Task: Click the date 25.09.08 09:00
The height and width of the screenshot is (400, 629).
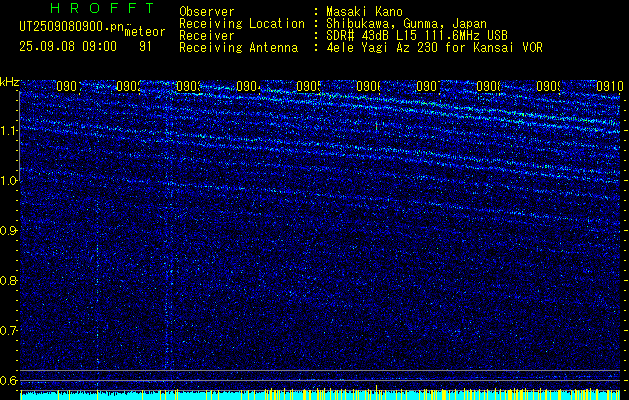Action: coord(68,47)
